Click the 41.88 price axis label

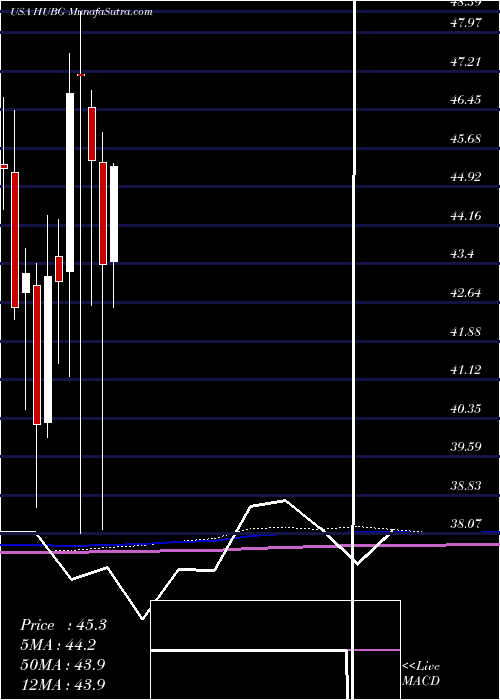tap(466, 332)
